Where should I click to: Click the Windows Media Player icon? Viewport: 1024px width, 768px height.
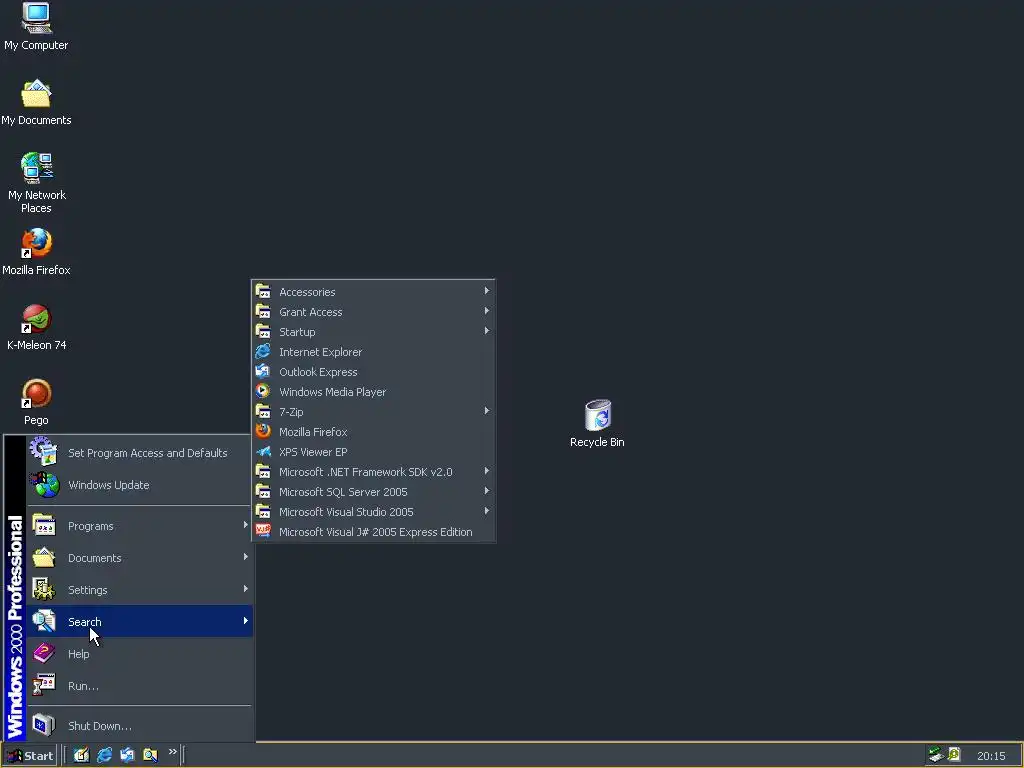263,391
